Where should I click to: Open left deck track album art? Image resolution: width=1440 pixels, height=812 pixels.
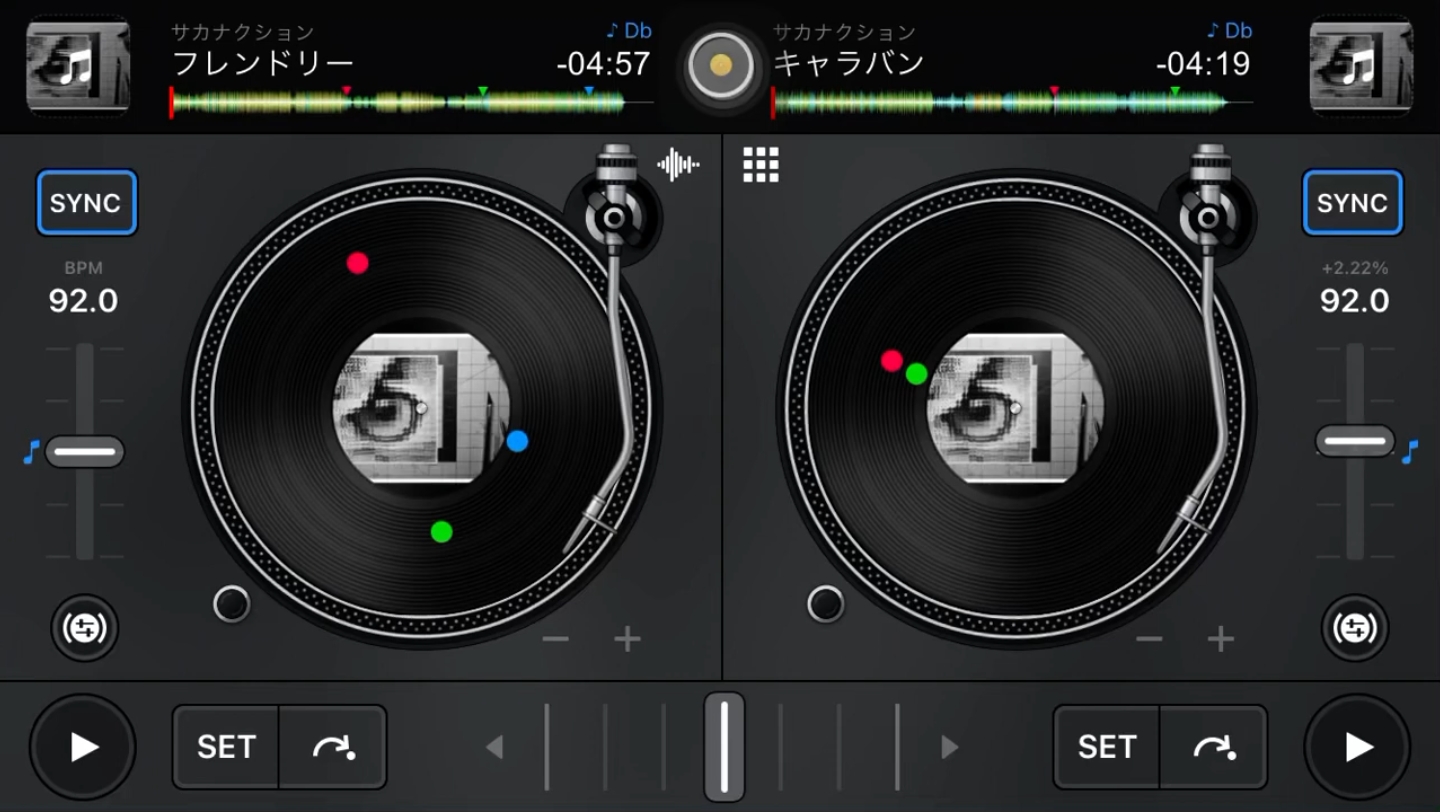78,67
